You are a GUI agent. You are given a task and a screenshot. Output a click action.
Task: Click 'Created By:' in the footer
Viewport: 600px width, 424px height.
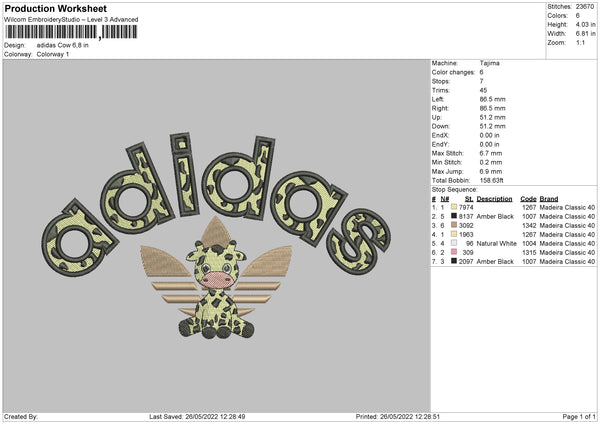21,417
